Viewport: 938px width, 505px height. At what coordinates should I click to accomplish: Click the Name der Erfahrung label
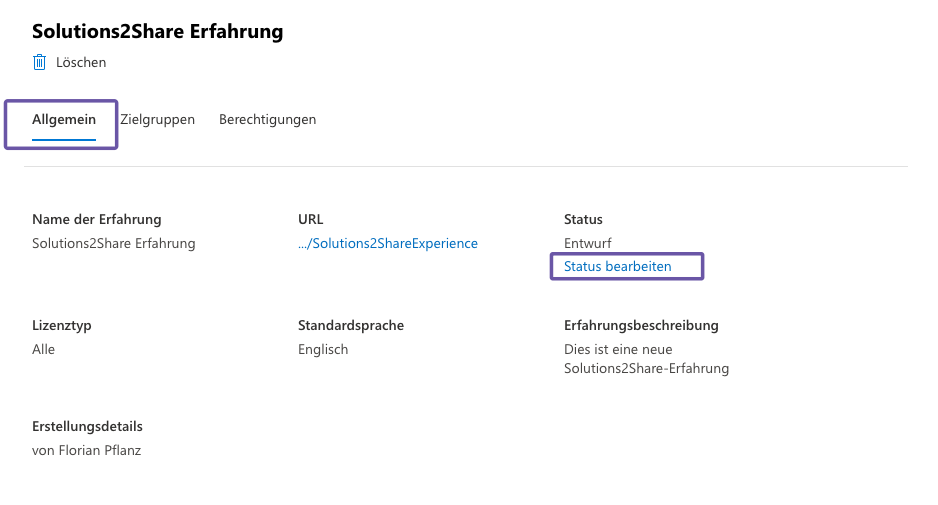(97, 220)
